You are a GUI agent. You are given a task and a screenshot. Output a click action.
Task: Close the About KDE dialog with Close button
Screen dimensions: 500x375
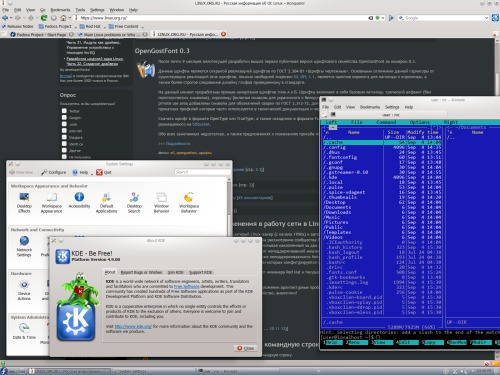(245, 348)
